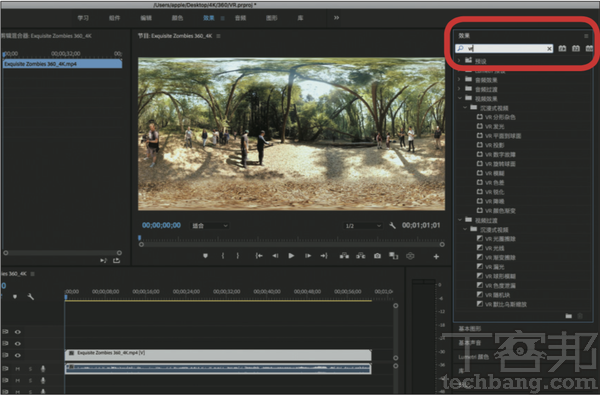Open the 效果 panel menu icon

(x=586, y=36)
